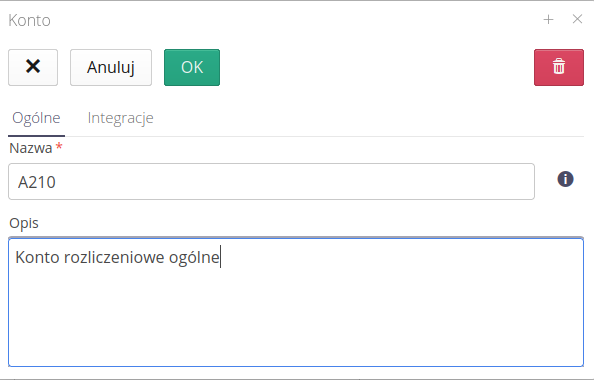The height and width of the screenshot is (380, 594).
Task: Show info via the circled i icon
Action: (x=565, y=179)
